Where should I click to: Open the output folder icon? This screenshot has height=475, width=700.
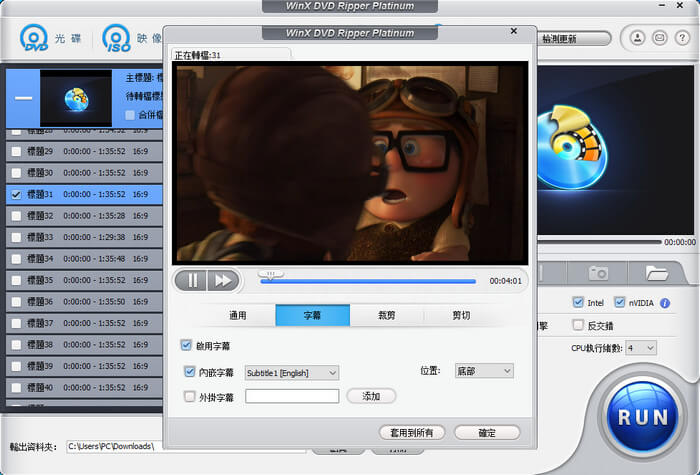[657, 272]
